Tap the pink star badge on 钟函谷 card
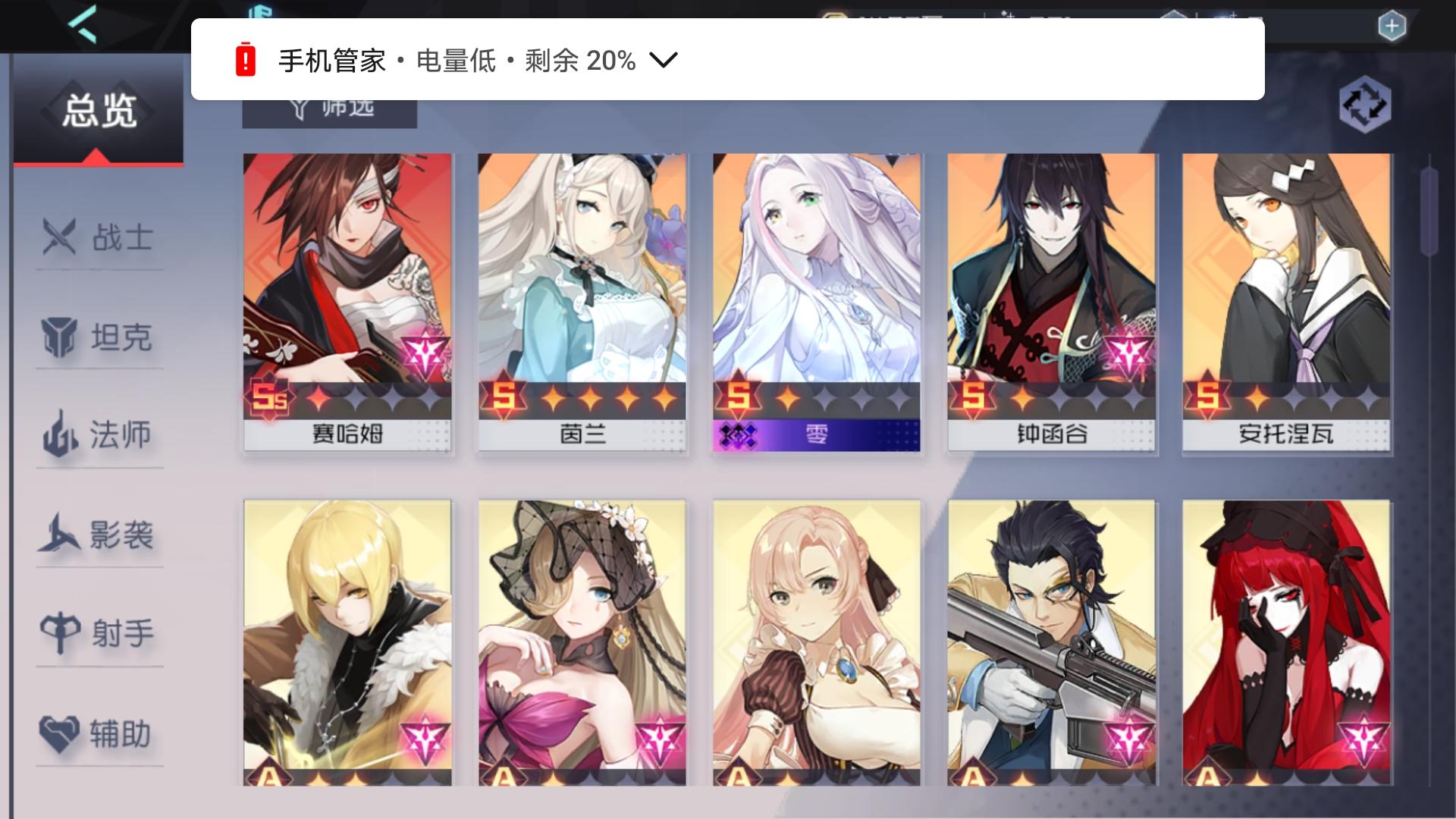1456x819 pixels. click(1128, 356)
